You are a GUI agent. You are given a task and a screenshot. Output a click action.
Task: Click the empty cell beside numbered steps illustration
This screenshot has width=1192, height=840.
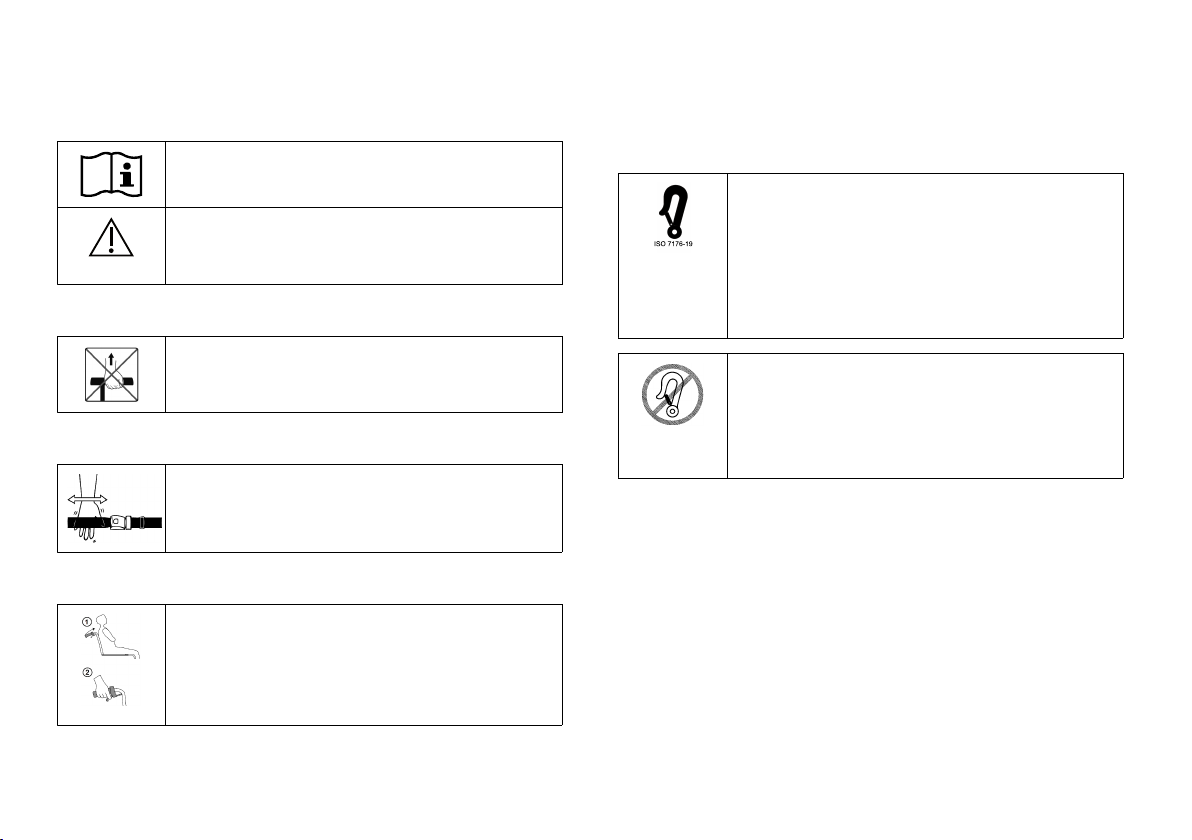click(x=363, y=664)
